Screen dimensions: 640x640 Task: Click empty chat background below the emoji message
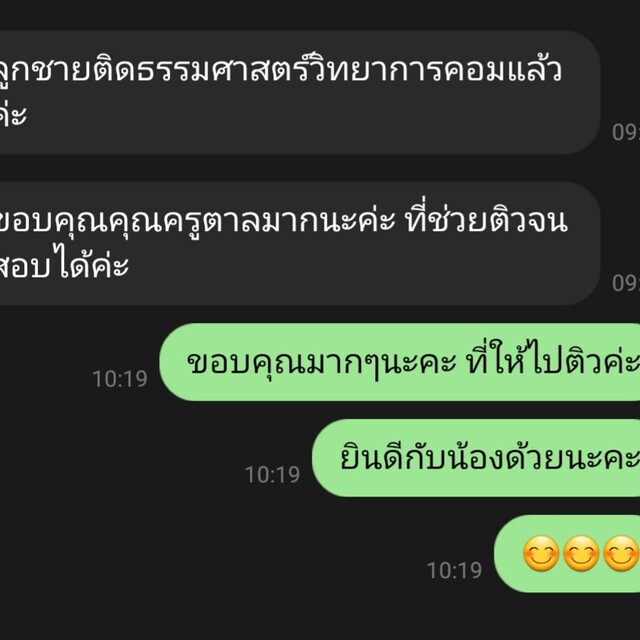click(x=320, y=616)
